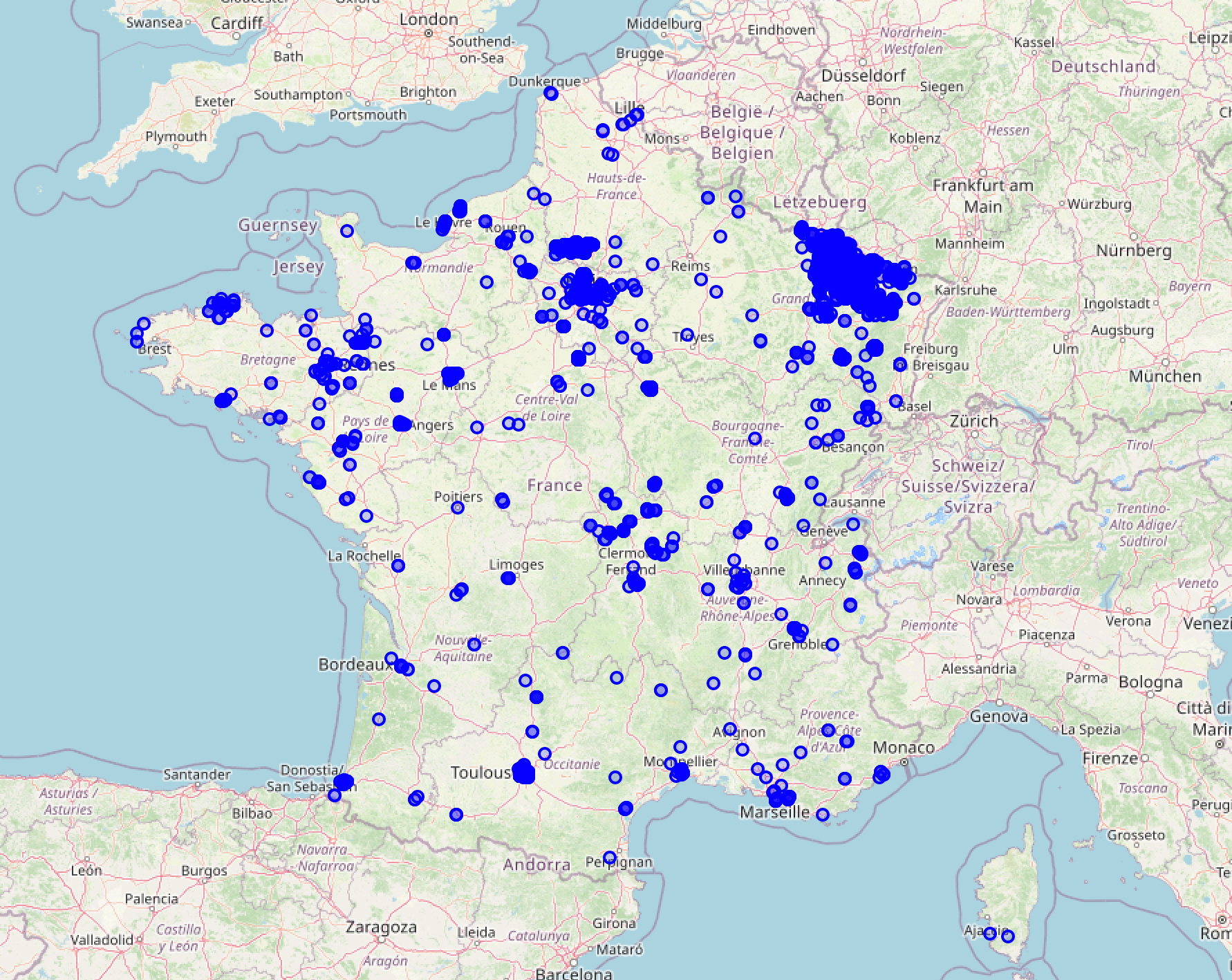Select the Firenze label

(1110, 759)
